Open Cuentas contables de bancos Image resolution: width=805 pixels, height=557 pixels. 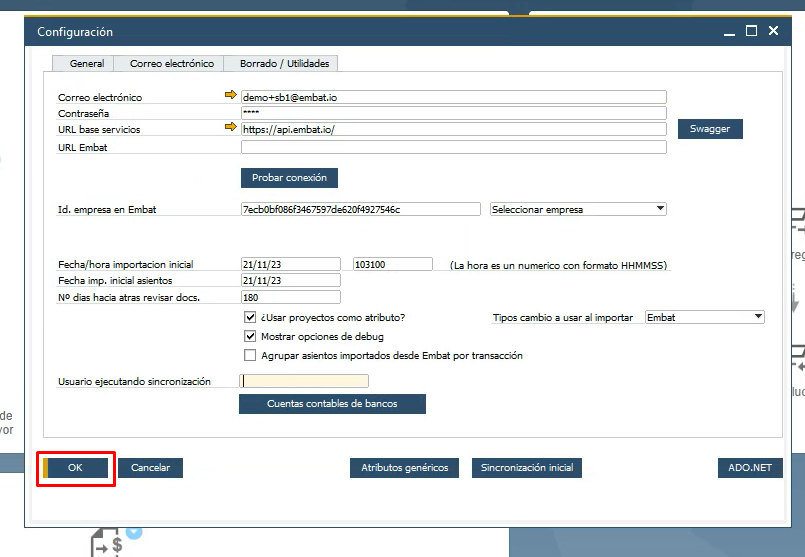332,404
